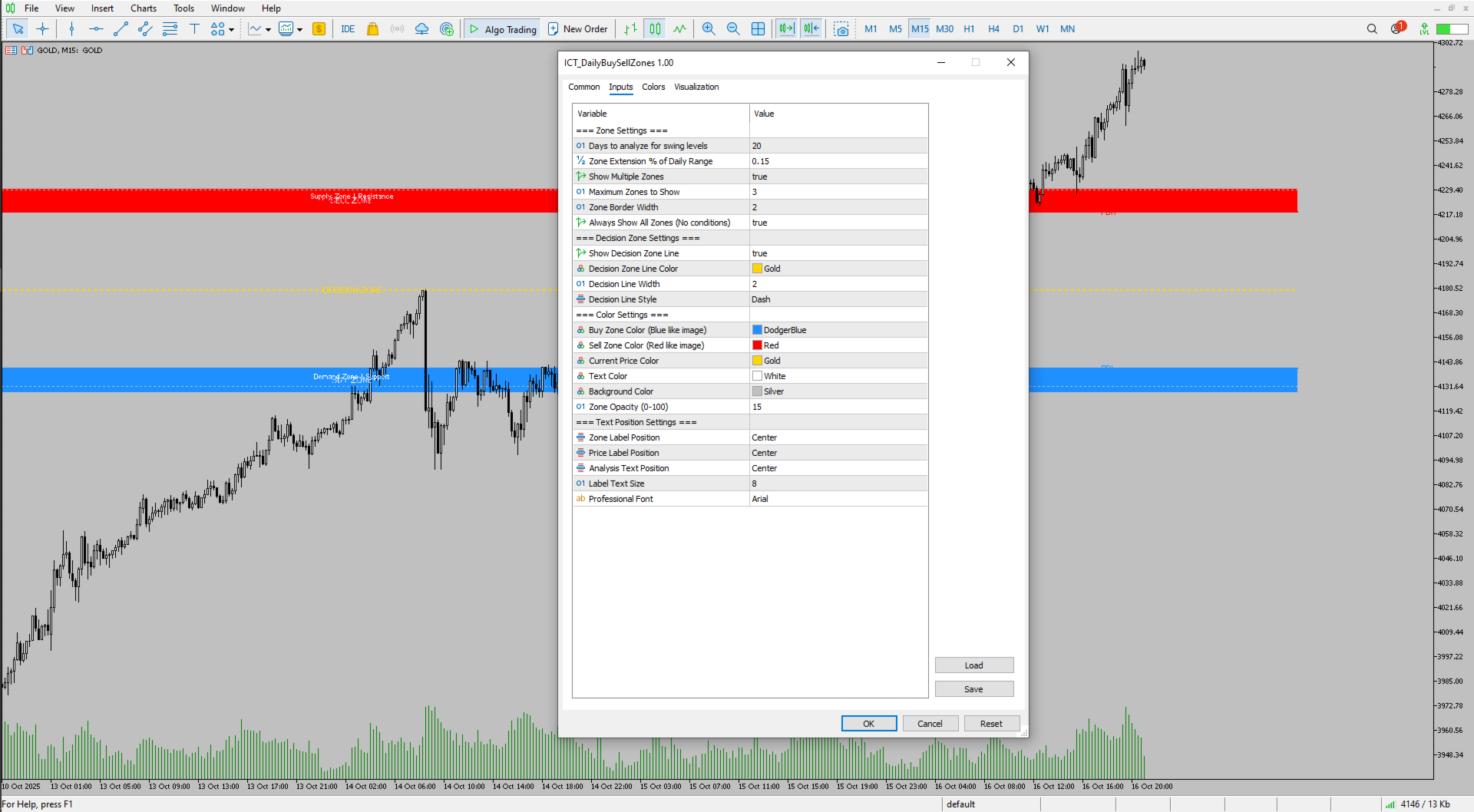This screenshot has height=812, width=1474.
Task: Open the Colors tab
Action: (653, 87)
